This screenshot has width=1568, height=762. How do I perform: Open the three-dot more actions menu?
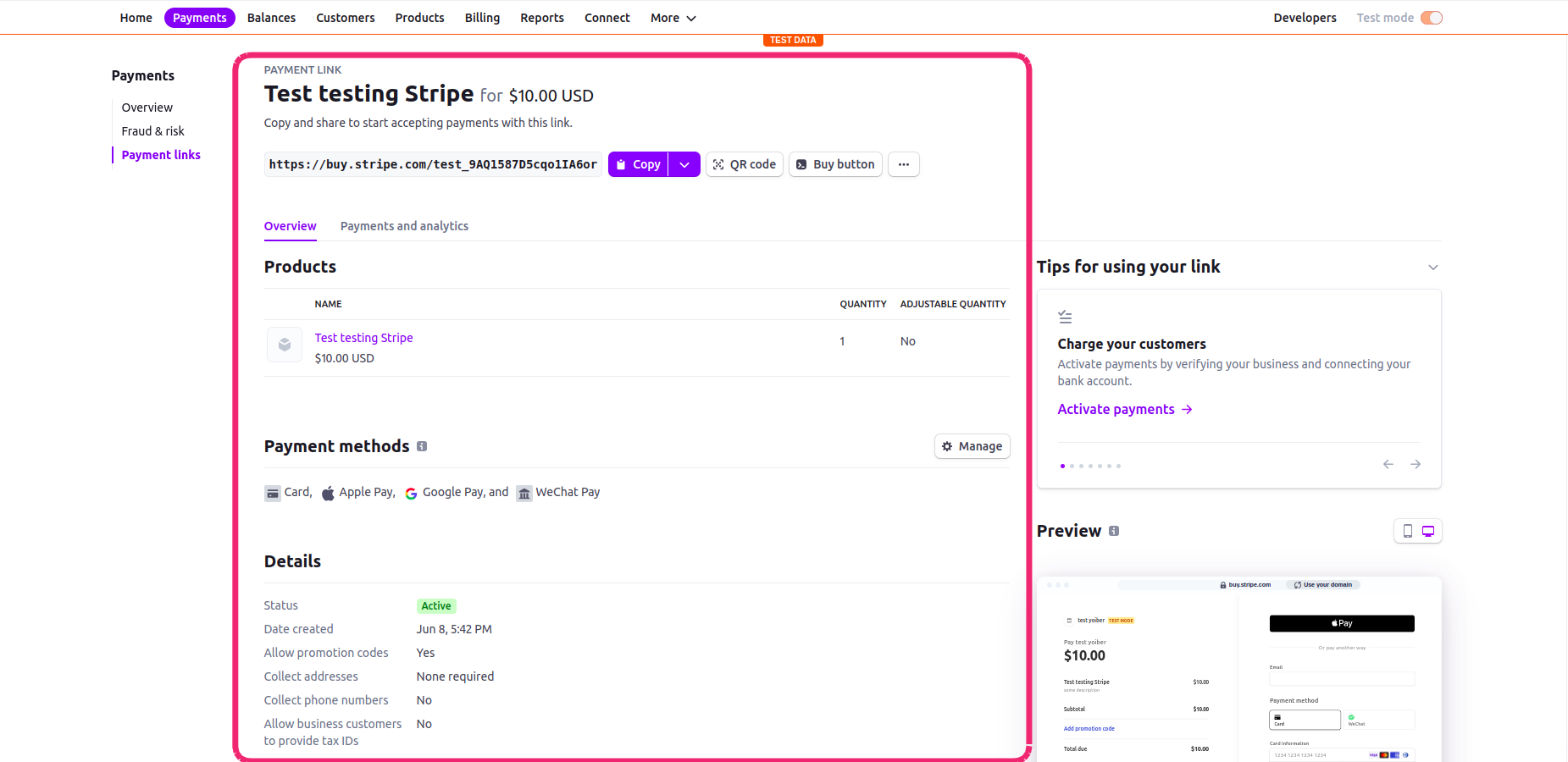[904, 164]
